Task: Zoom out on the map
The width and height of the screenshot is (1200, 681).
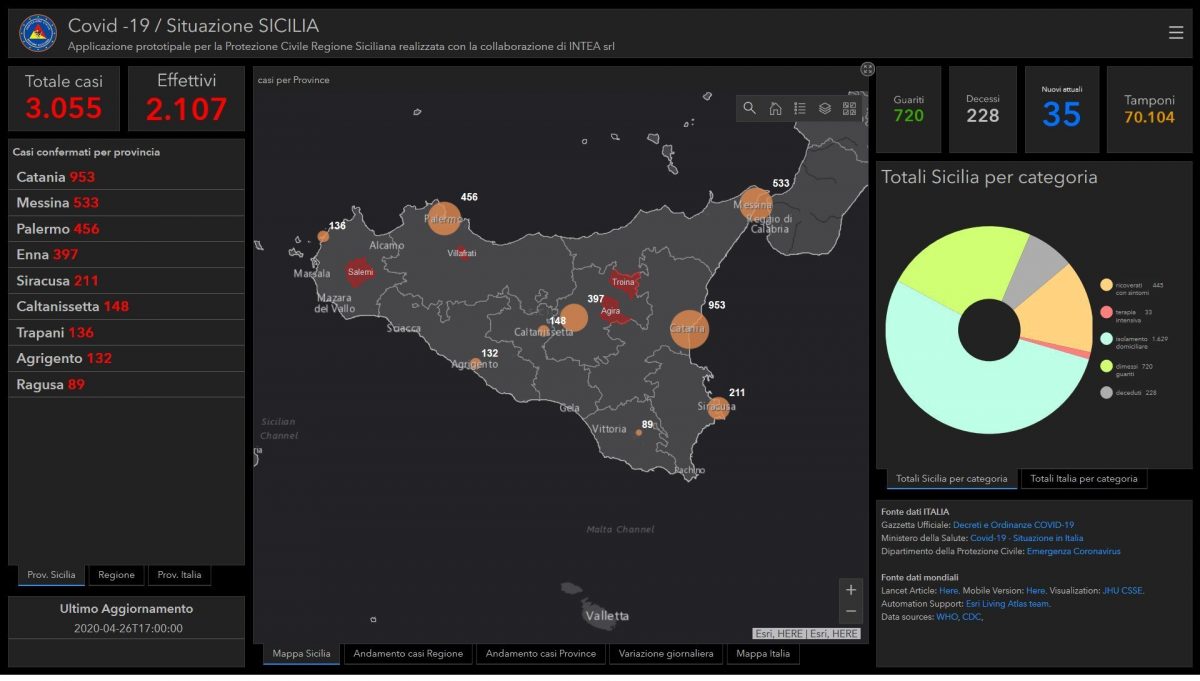Action: [851, 611]
